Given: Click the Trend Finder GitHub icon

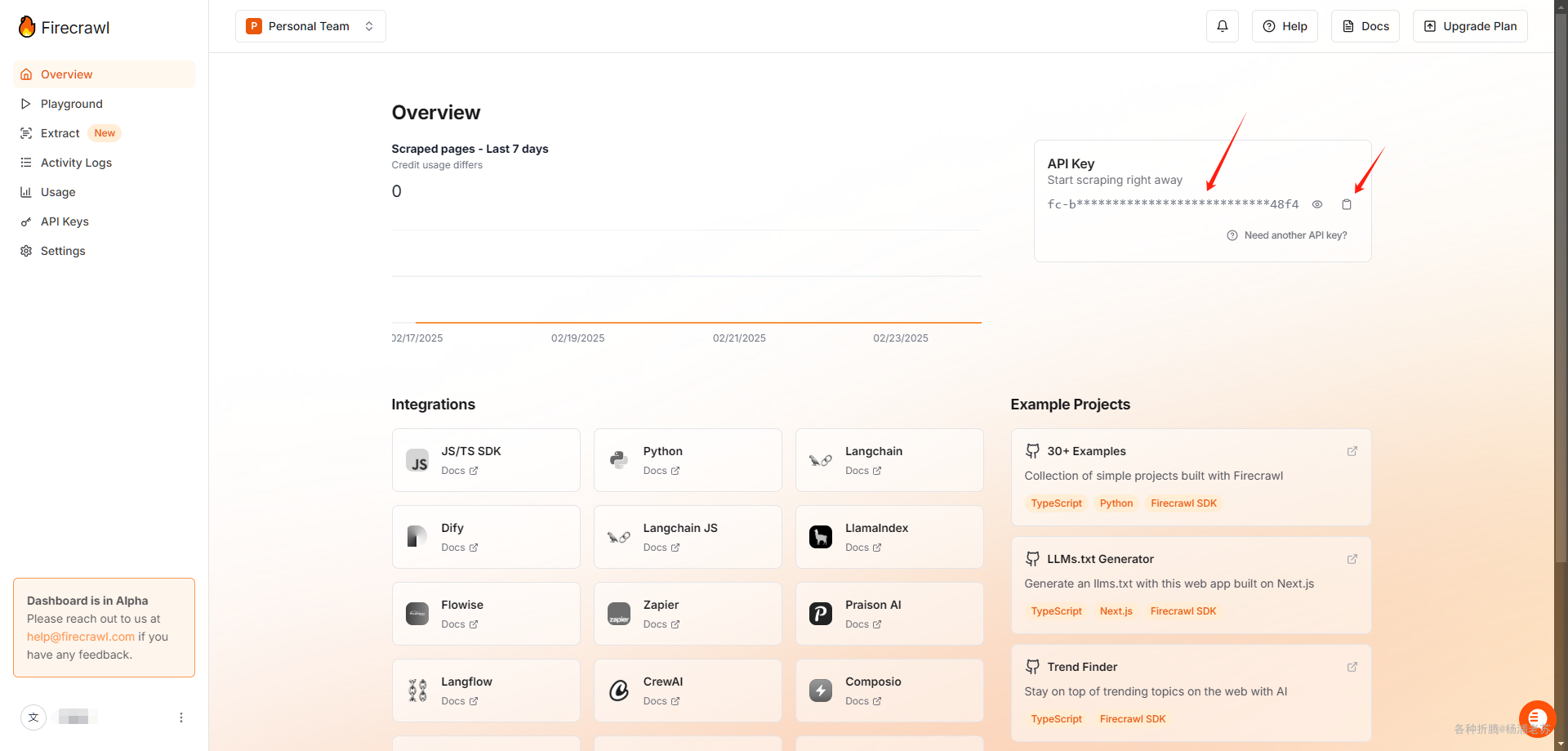Looking at the screenshot, I should click(1032, 667).
